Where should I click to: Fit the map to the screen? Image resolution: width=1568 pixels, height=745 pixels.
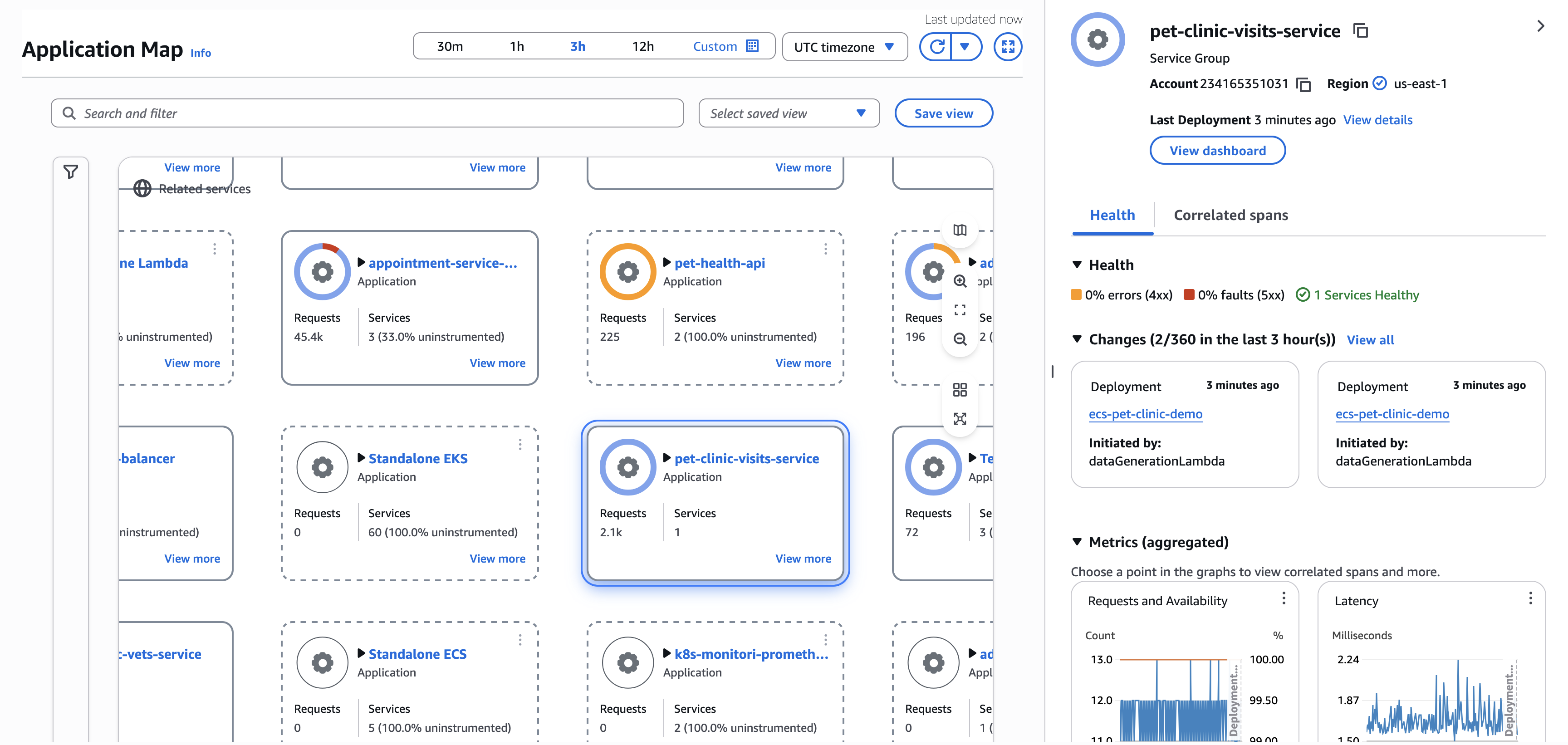960,310
